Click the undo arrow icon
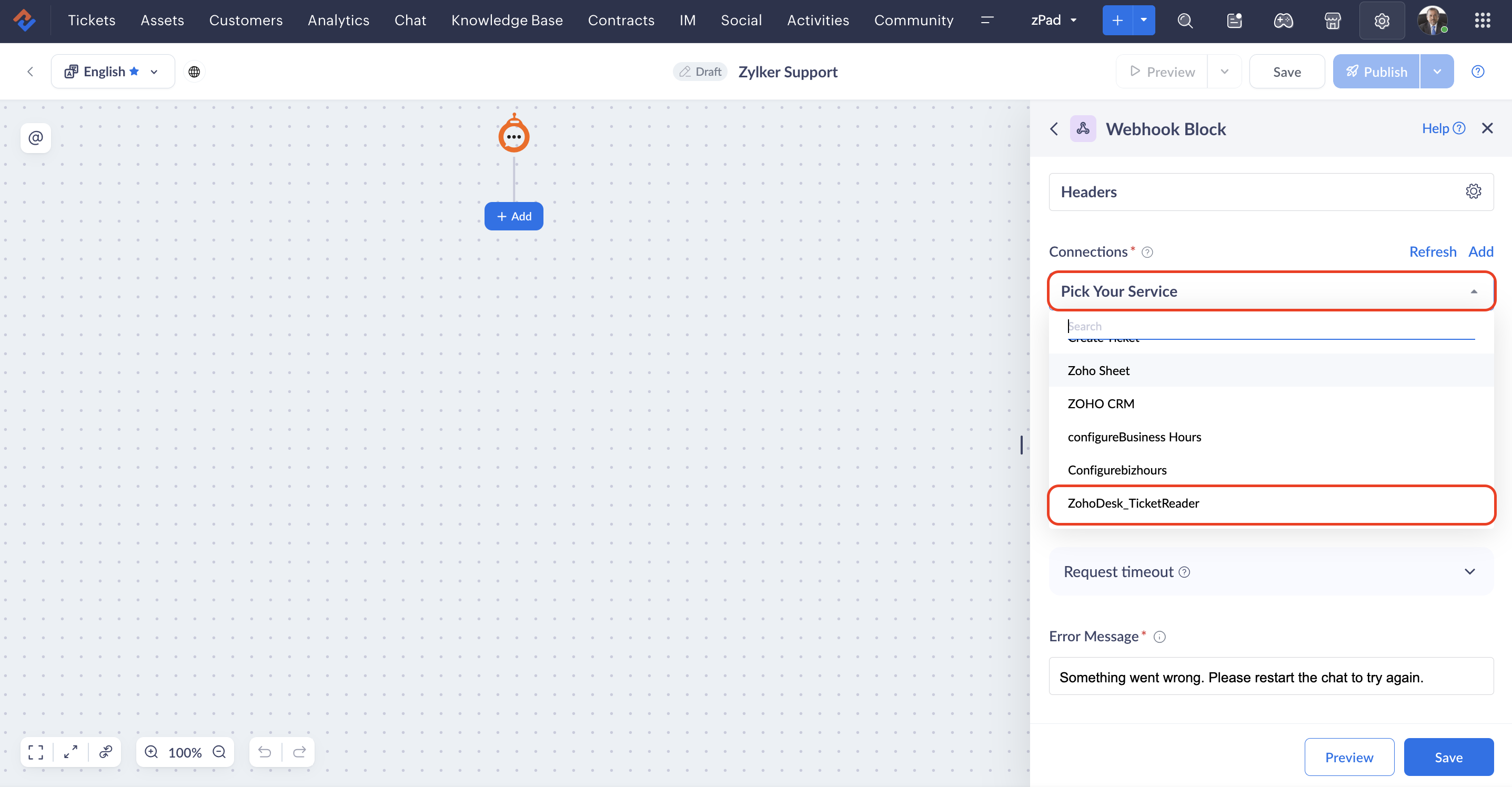This screenshot has width=1512, height=787. coord(265,752)
